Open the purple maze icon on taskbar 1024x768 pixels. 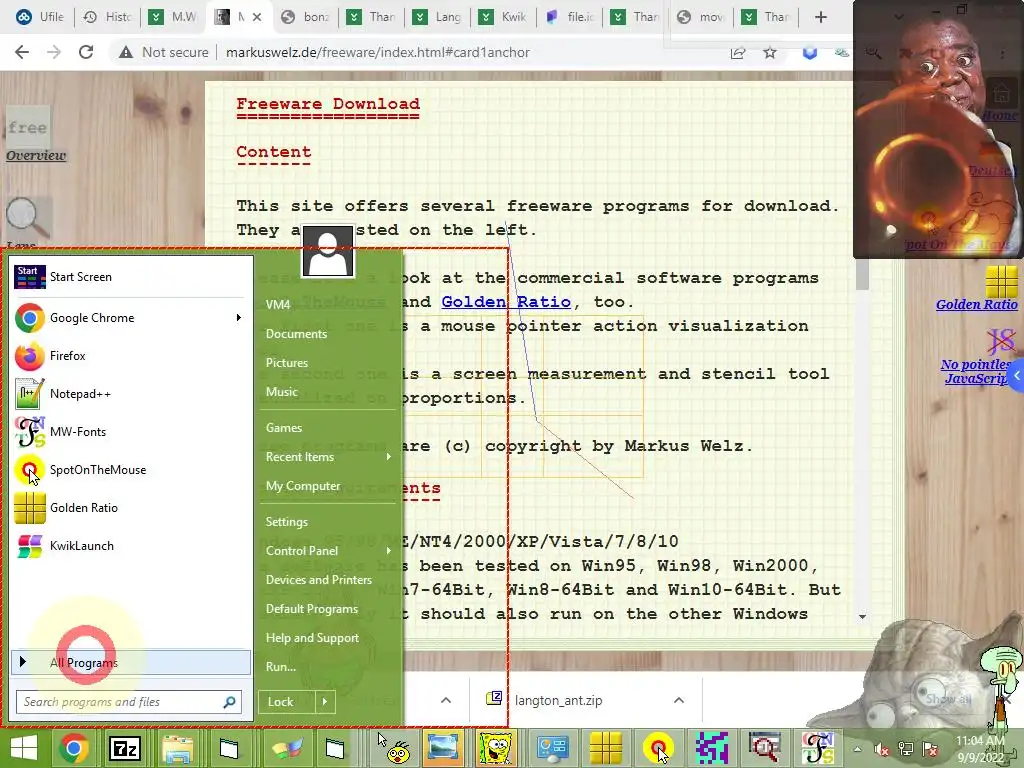click(711, 748)
